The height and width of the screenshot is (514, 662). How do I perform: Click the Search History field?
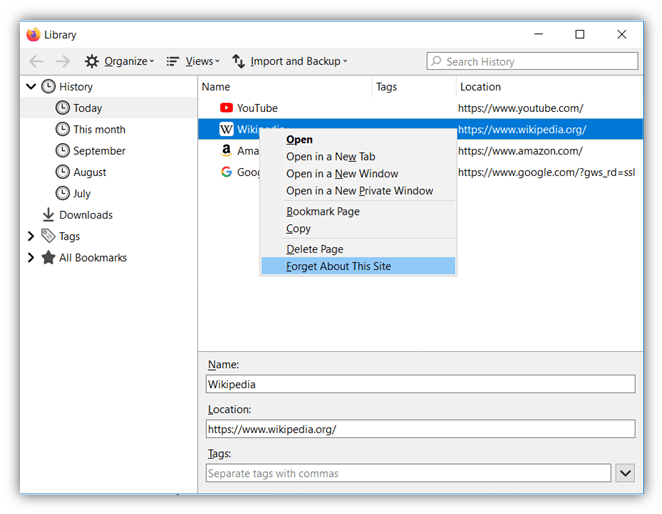[532, 61]
